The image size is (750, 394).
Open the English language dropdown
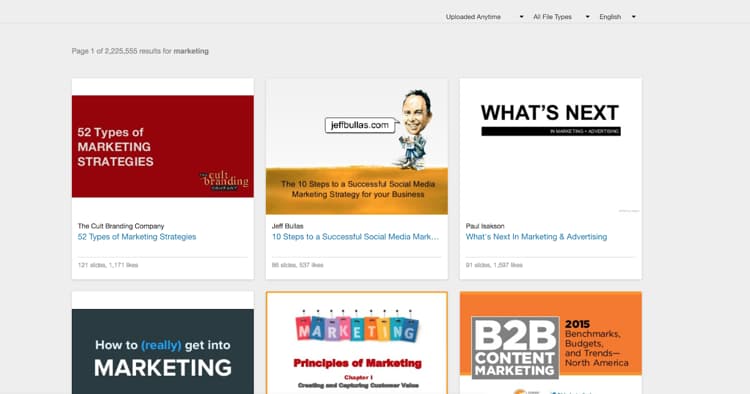pos(617,17)
